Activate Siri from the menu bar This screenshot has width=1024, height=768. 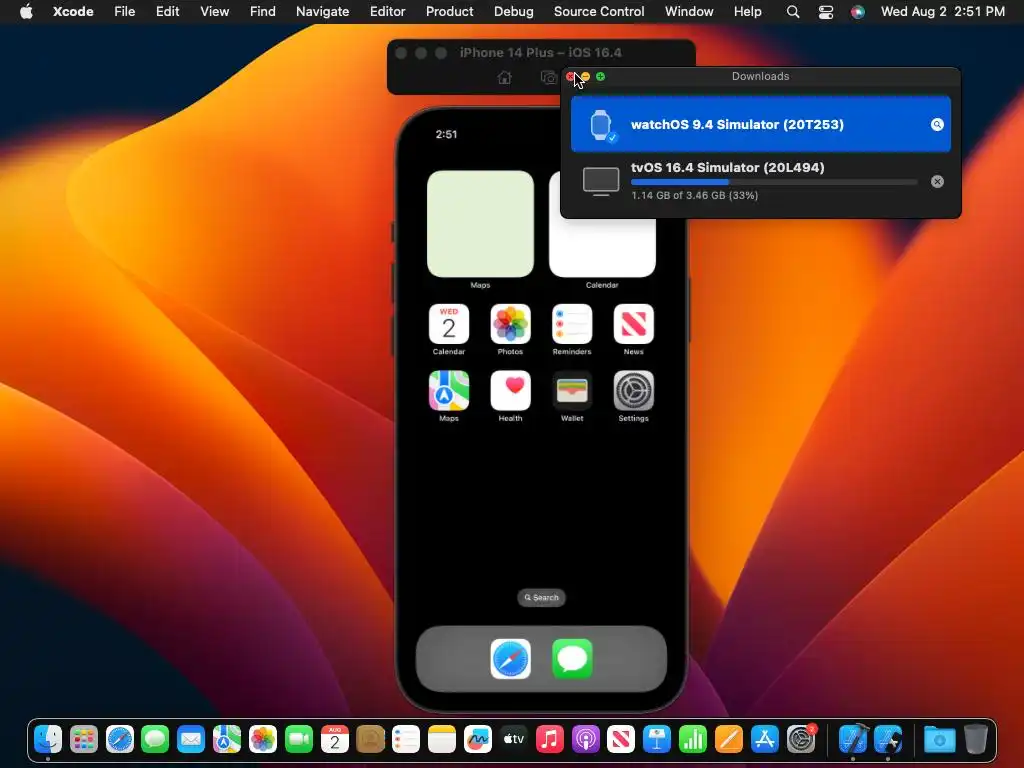pos(857,12)
